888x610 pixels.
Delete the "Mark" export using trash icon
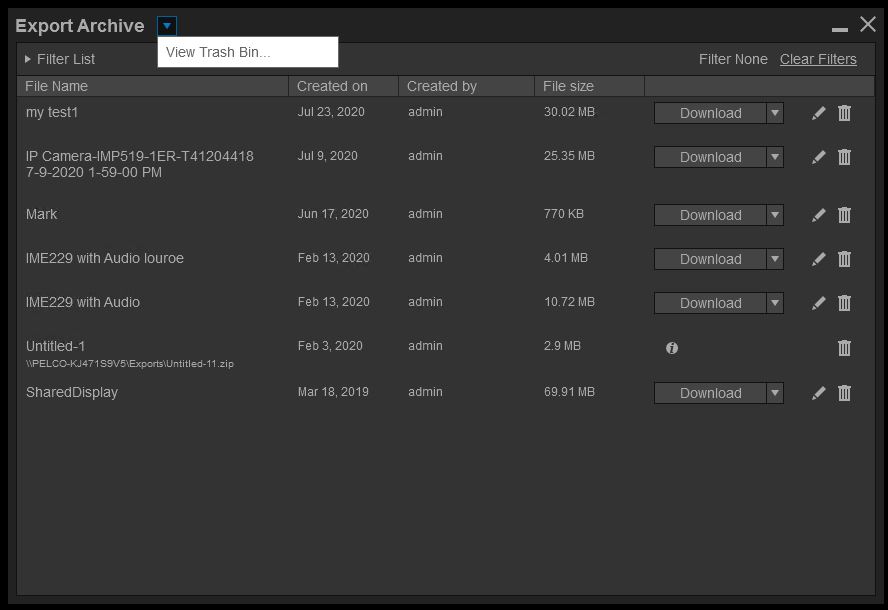point(844,215)
